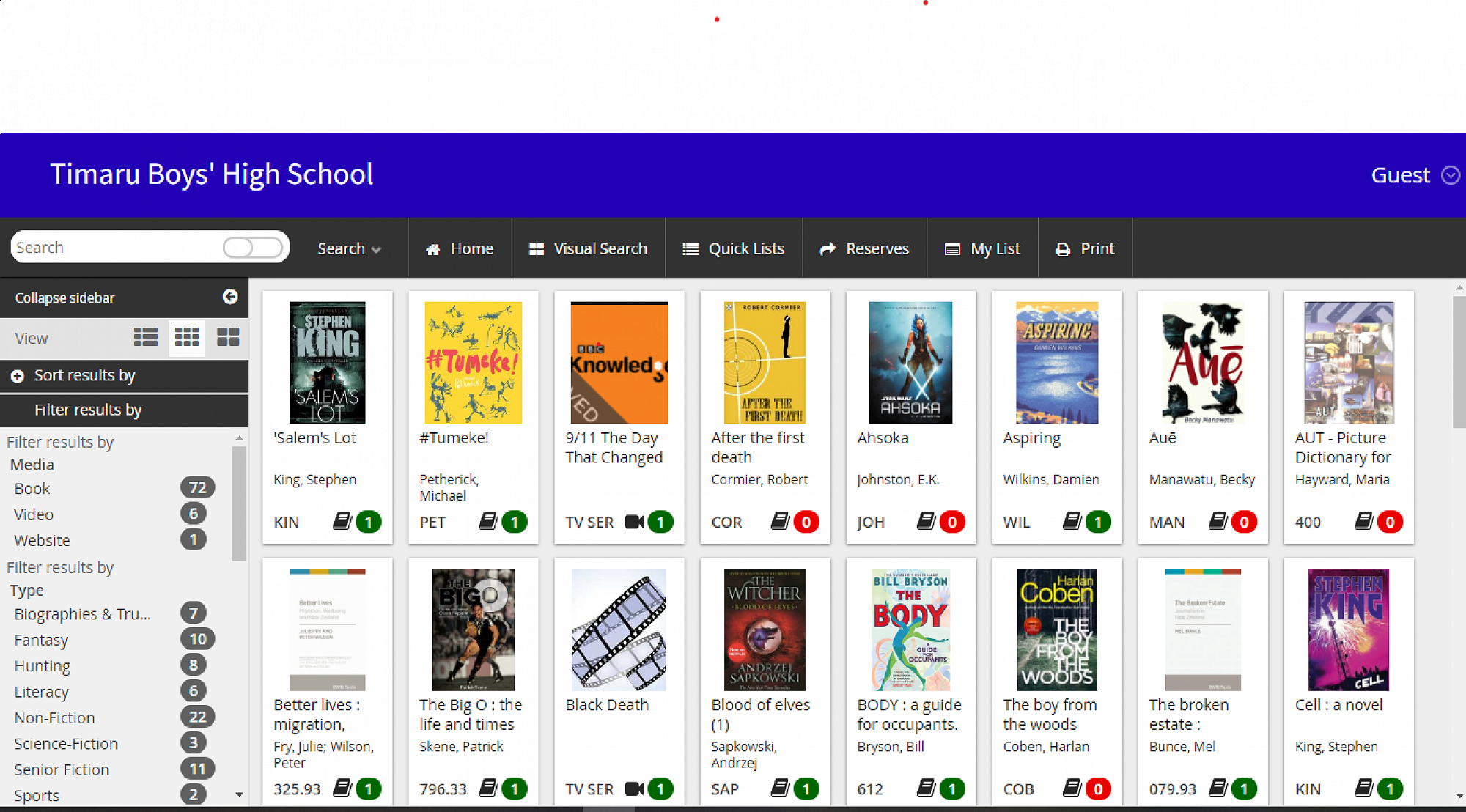This screenshot has width=1466, height=812.
Task: Switch to list view icon
Action: tap(146, 338)
